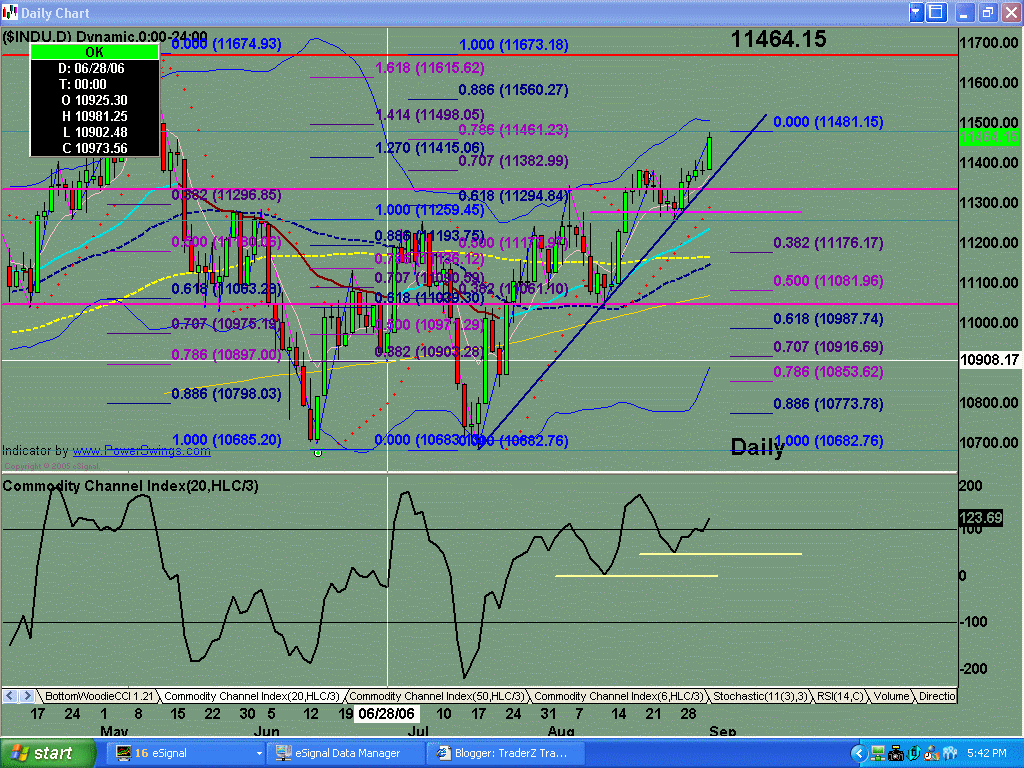Image resolution: width=1024 pixels, height=768 pixels.
Task: Open the chart title bar dropdown arrow
Action: point(916,12)
